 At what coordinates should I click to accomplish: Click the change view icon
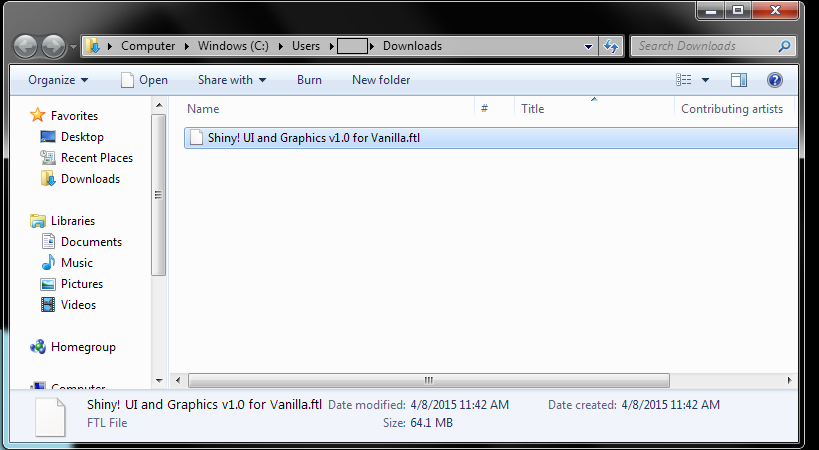684,80
